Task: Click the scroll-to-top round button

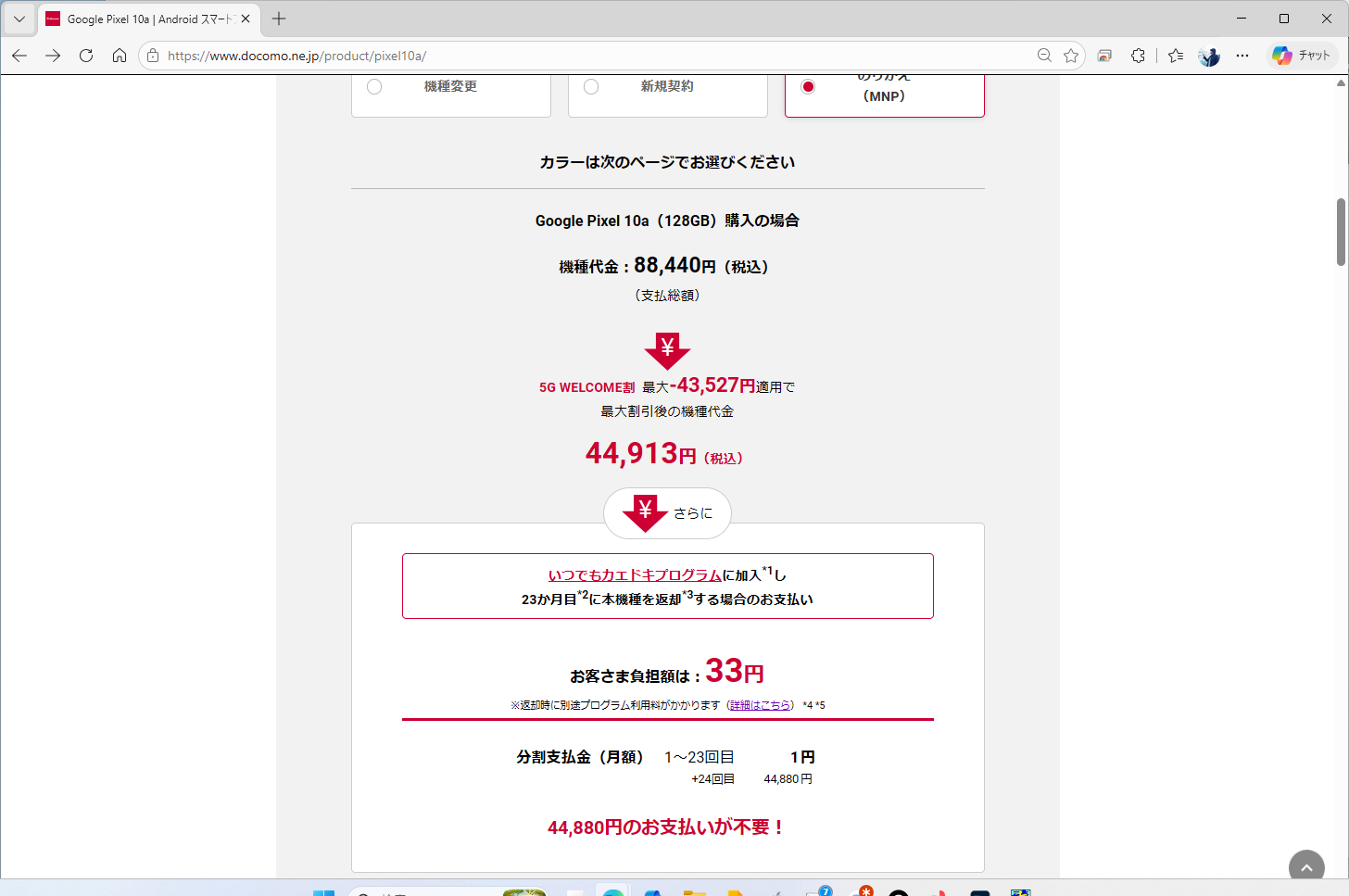Action: [x=1306, y=867]
